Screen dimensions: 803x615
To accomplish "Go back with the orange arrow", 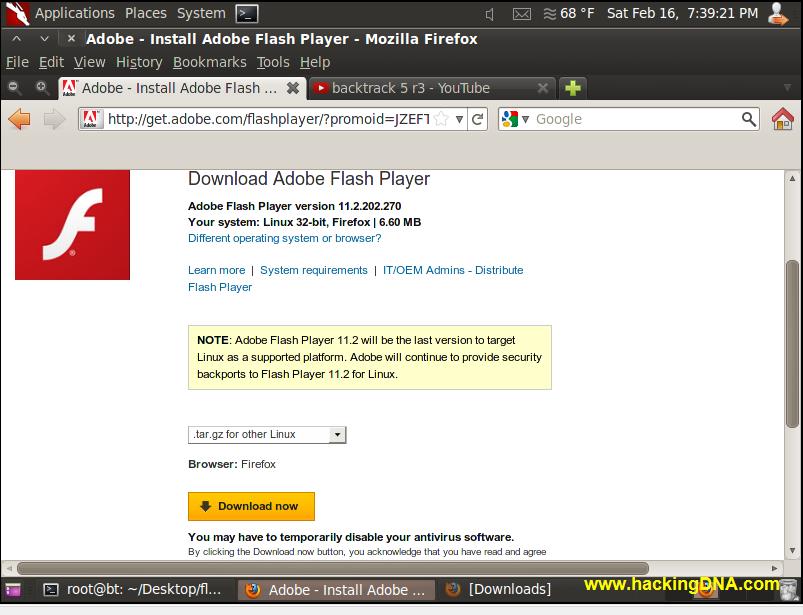I will 19,119.
